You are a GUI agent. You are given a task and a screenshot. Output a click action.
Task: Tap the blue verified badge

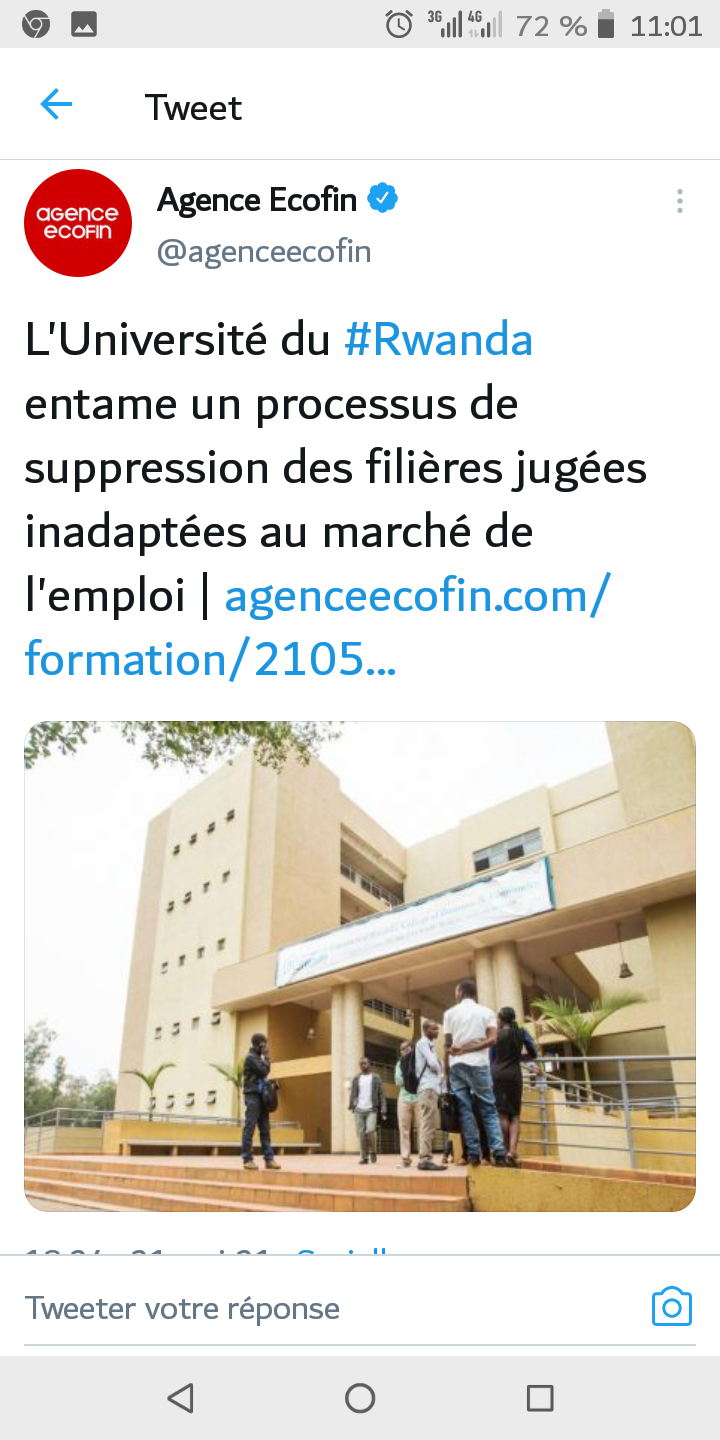383,199
